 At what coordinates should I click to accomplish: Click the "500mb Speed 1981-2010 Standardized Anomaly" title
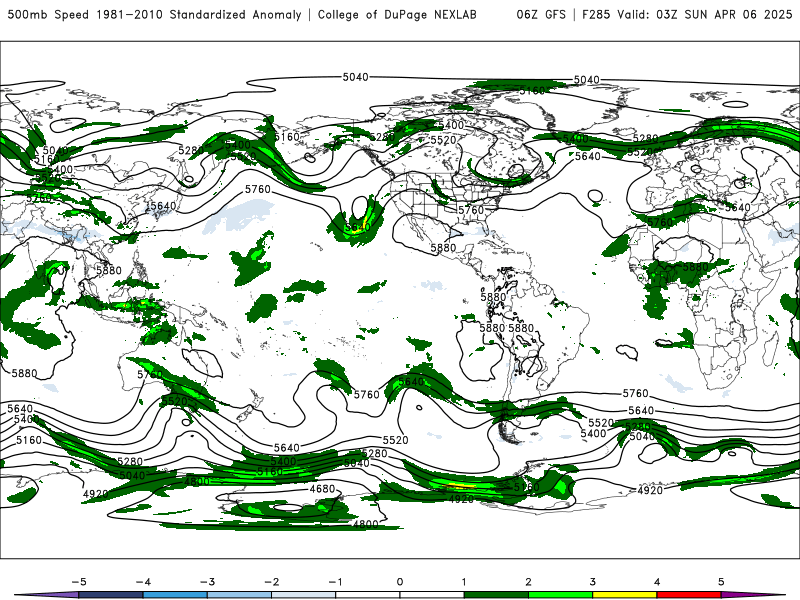coord(155,14)
